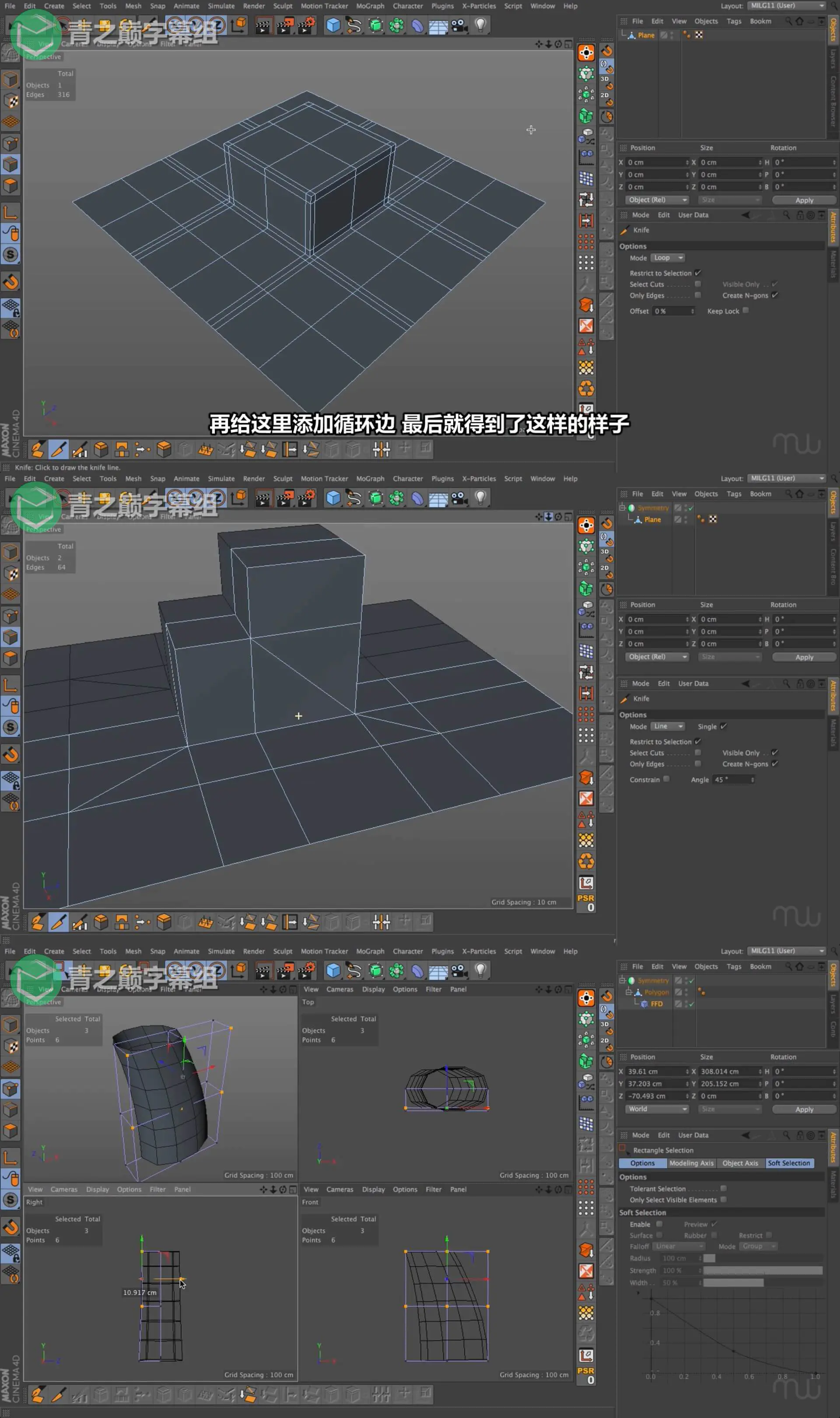This screenshot has width=840, height=1418.
Task: Add a Cube primitive in top window toolbar
Action: coord(333,25)
